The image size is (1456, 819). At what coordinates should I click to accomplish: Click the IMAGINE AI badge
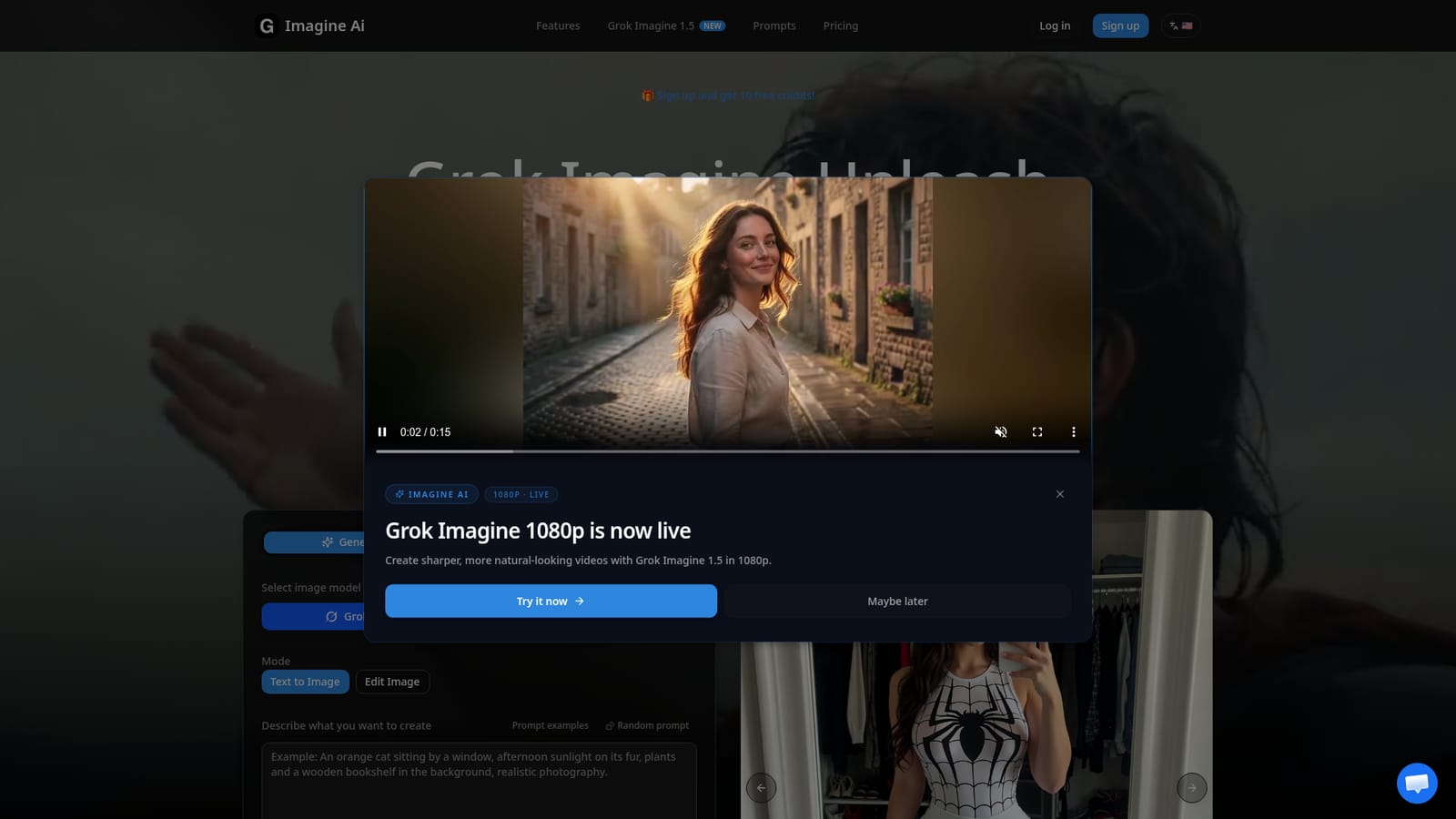pyautogui.click(x=431, y=494)
